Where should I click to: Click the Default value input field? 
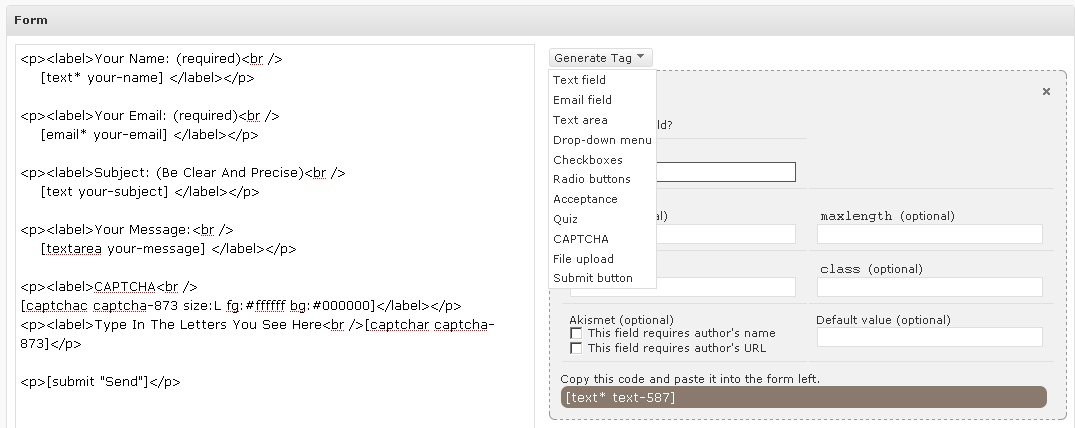(929, 337)
